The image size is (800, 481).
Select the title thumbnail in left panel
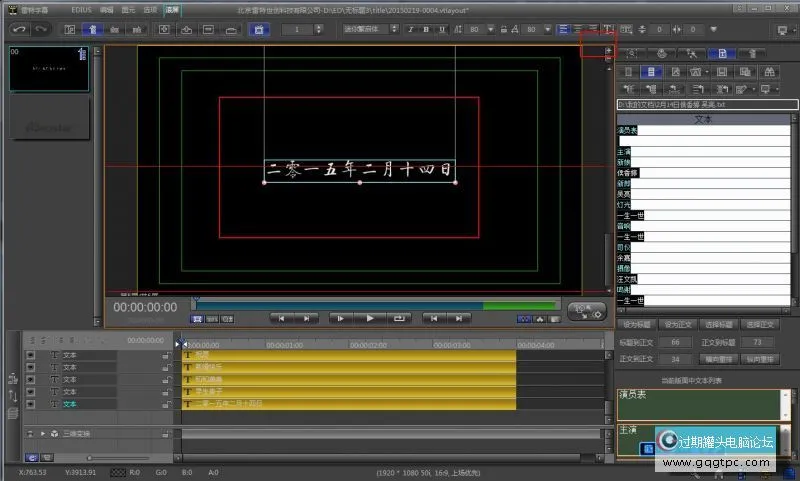48,68
